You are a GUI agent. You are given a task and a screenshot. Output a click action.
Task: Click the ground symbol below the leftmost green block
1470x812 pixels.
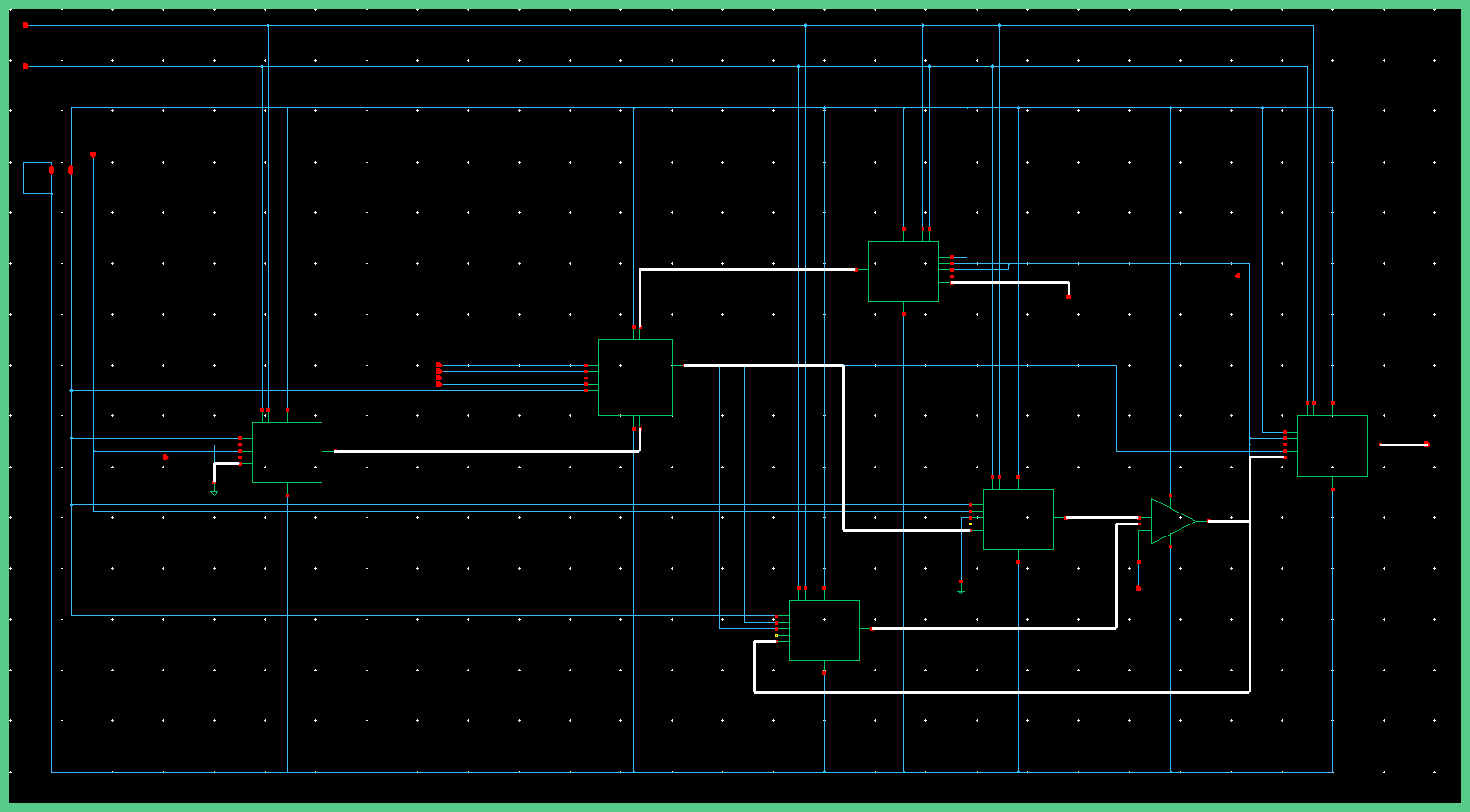click(x=214, y=493)
